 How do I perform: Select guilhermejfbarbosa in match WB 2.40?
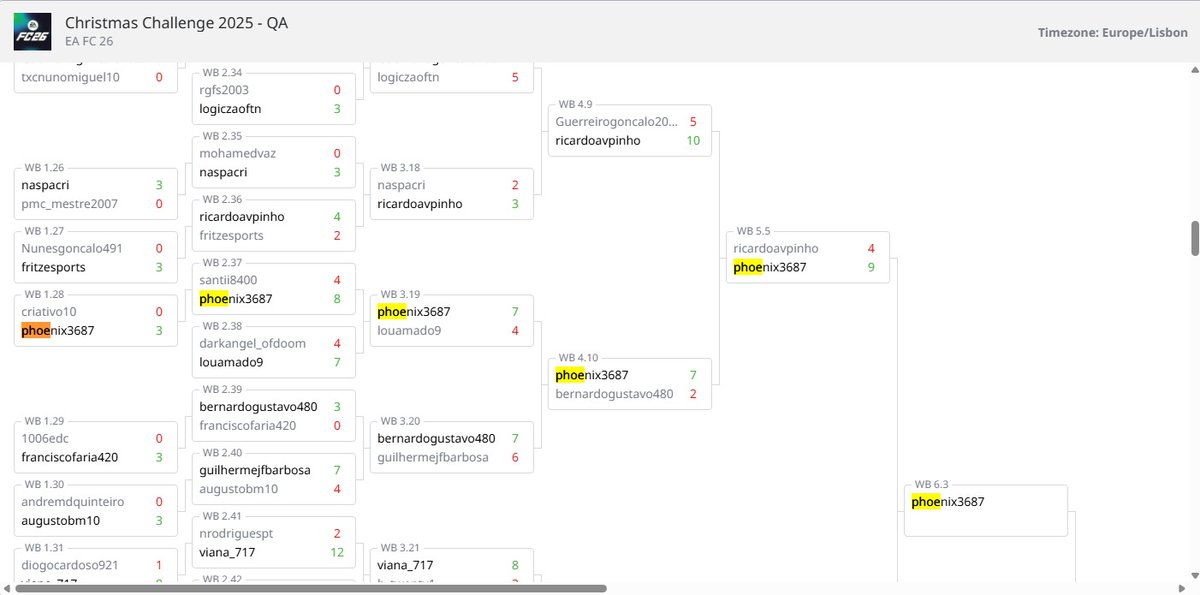coord(255,470)
